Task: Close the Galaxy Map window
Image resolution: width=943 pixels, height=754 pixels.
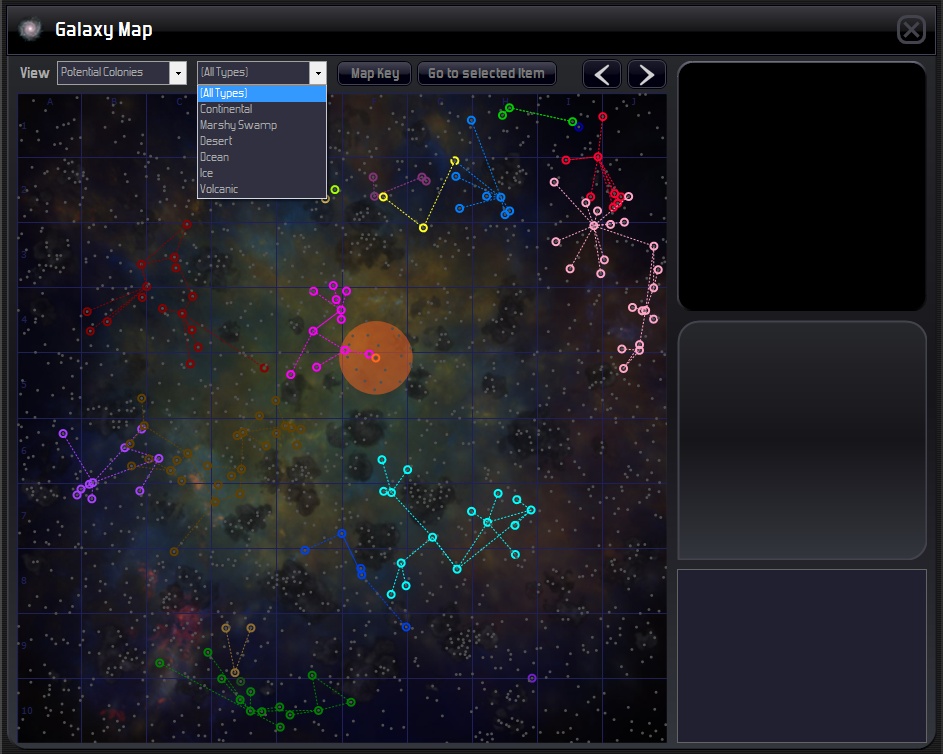Action: [911, 29]
